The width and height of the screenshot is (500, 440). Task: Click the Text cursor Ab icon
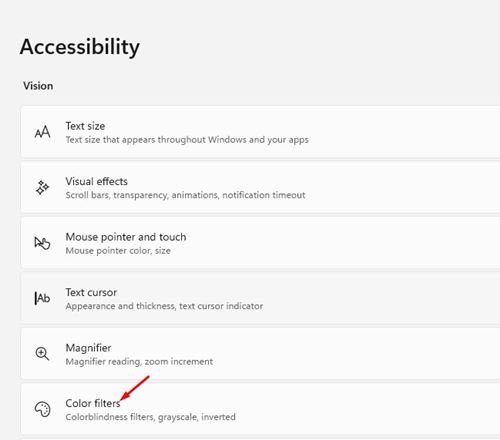tap(42, 298)
